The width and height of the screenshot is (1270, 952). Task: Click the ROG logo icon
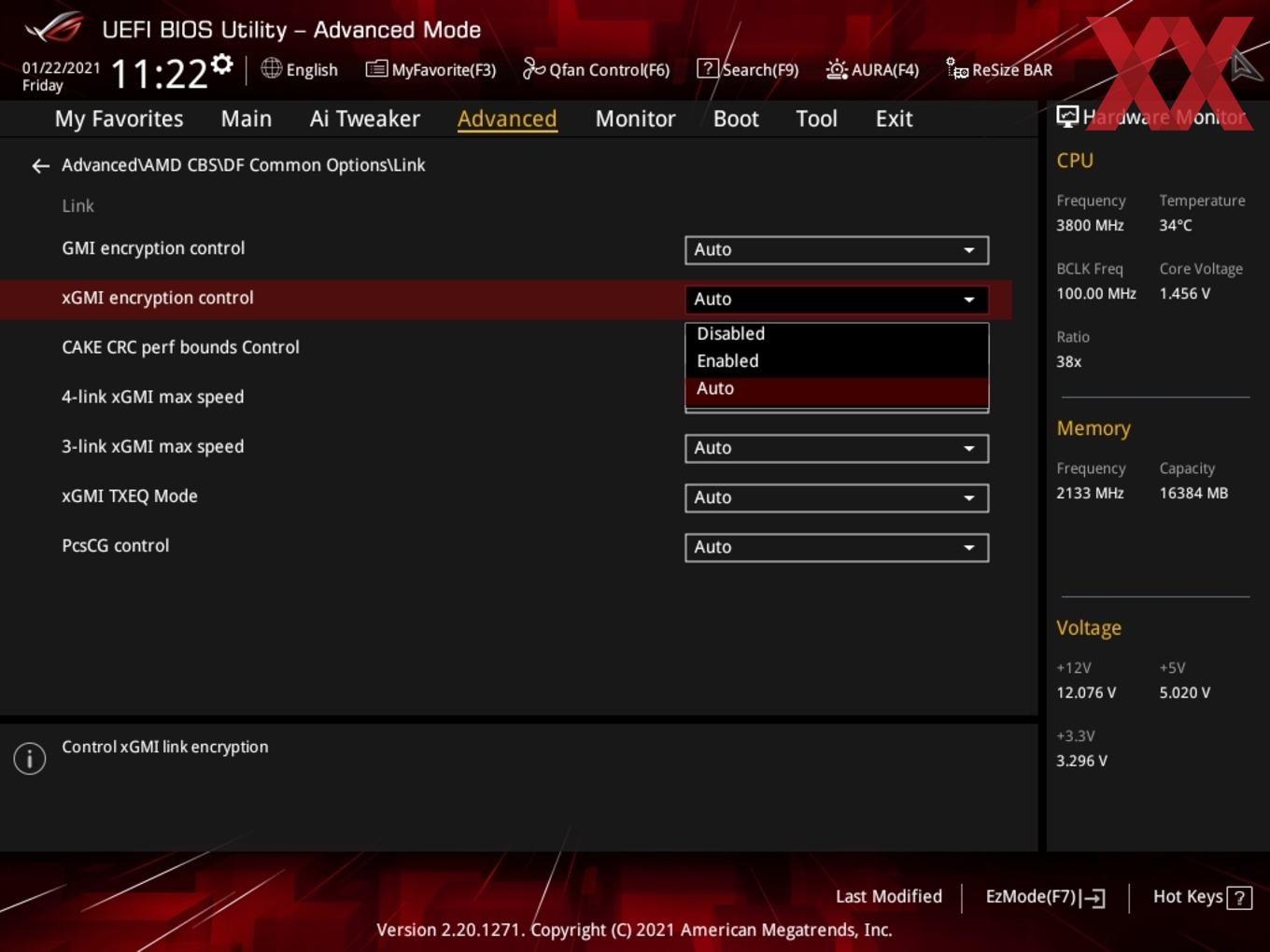53,28
